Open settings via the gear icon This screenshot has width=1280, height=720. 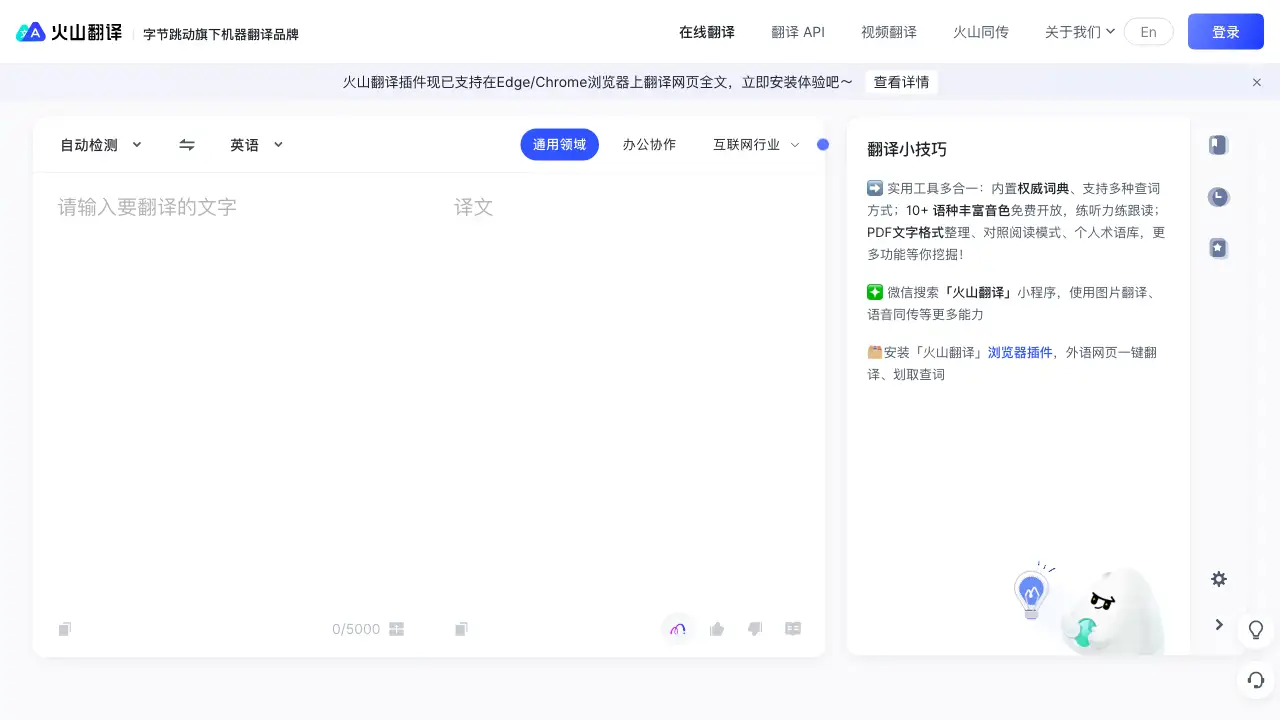(1218, 579)
